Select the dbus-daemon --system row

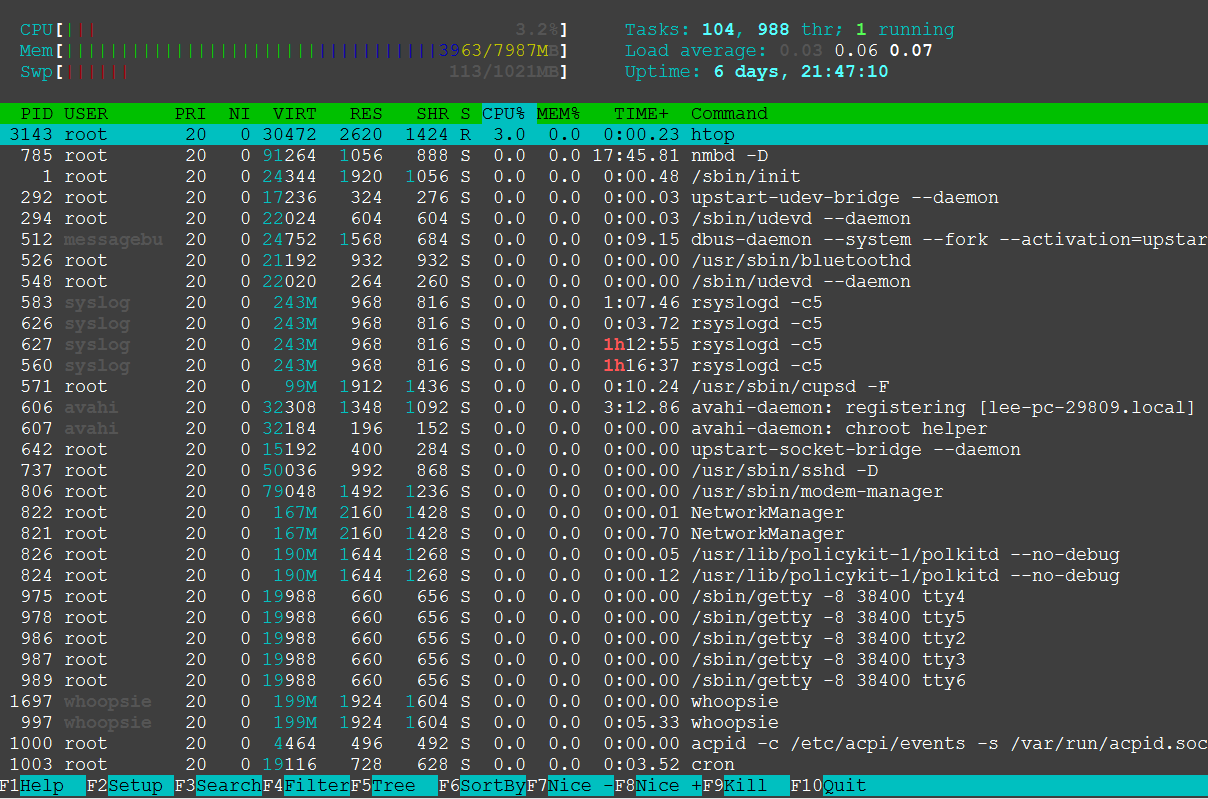click(604, 240)
